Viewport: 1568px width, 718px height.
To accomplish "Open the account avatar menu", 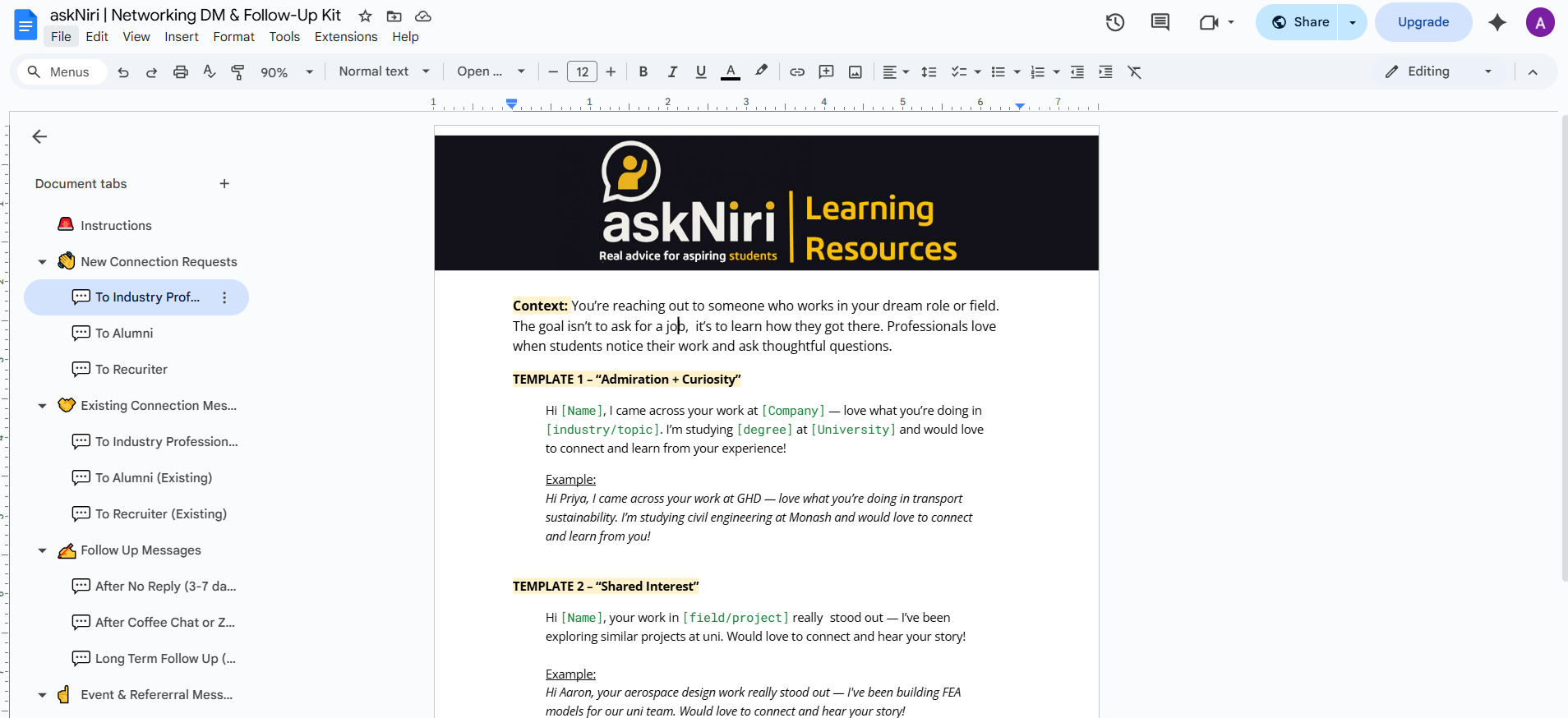I will [x=1540, y=22].
